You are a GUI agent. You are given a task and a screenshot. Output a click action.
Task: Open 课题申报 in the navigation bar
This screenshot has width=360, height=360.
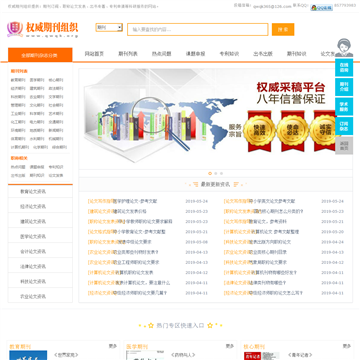(x=195, y=54)
